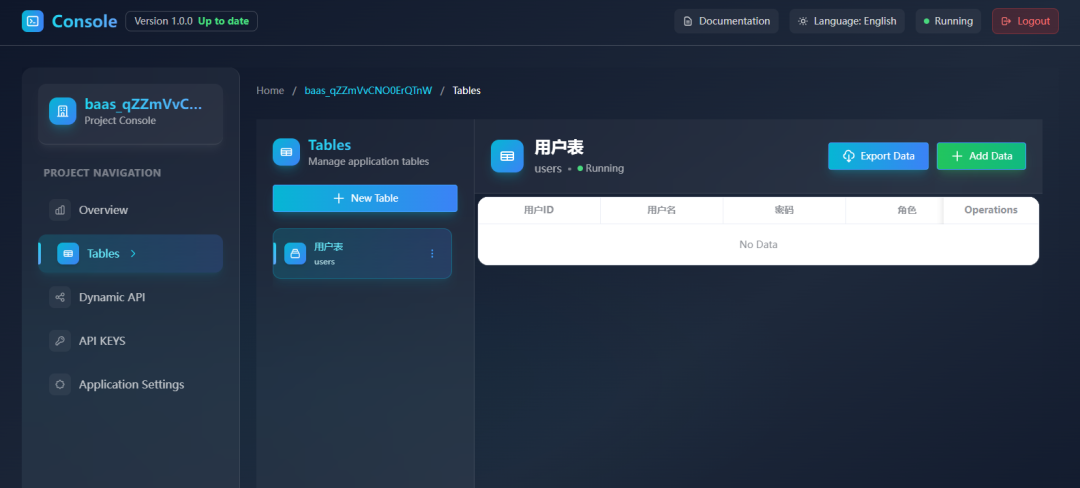Click the Console terminal logo icon

tap(32, 21)
